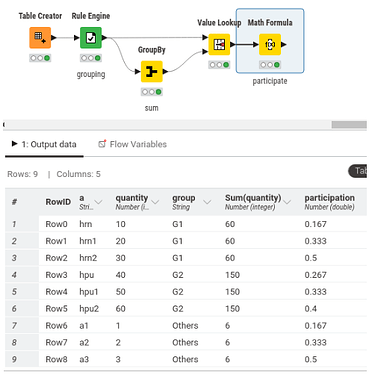
Task: Click the participation column header
Action: pyautogui.click(x=329, y=202)
